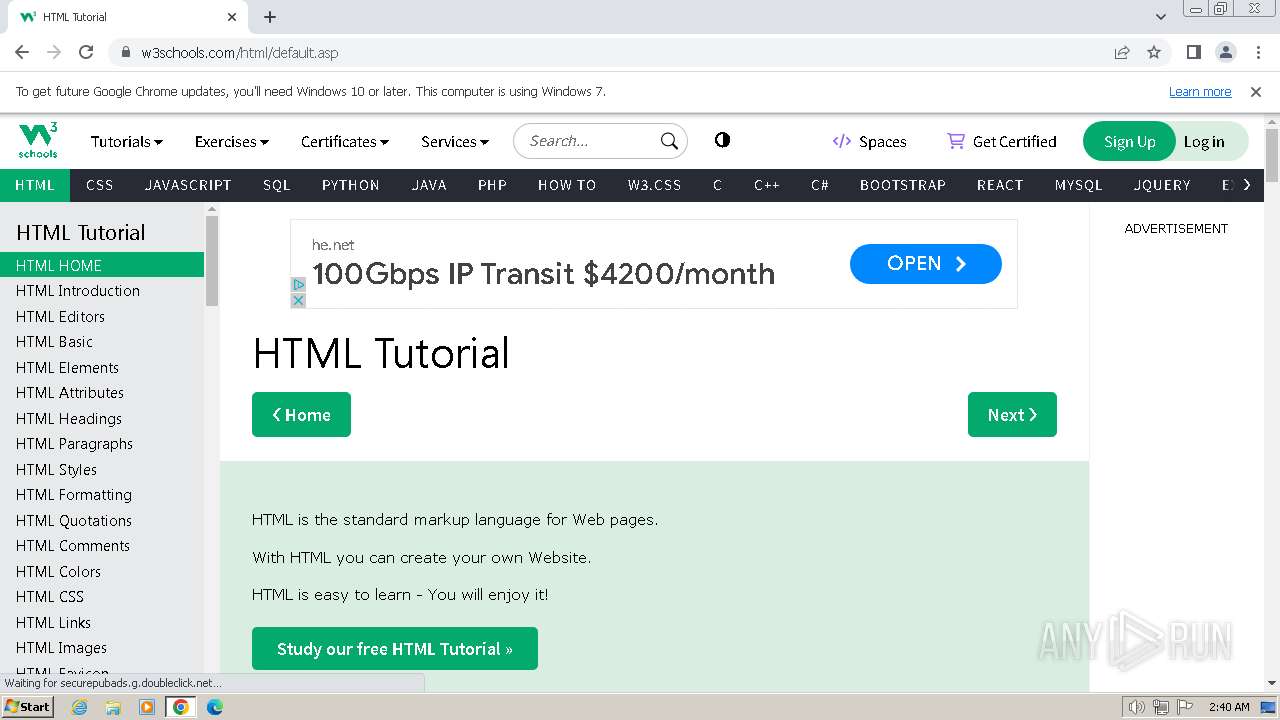Click the browser forward arrow
1280x720 pixels.
pyautogui.click(x=54, y=52)
